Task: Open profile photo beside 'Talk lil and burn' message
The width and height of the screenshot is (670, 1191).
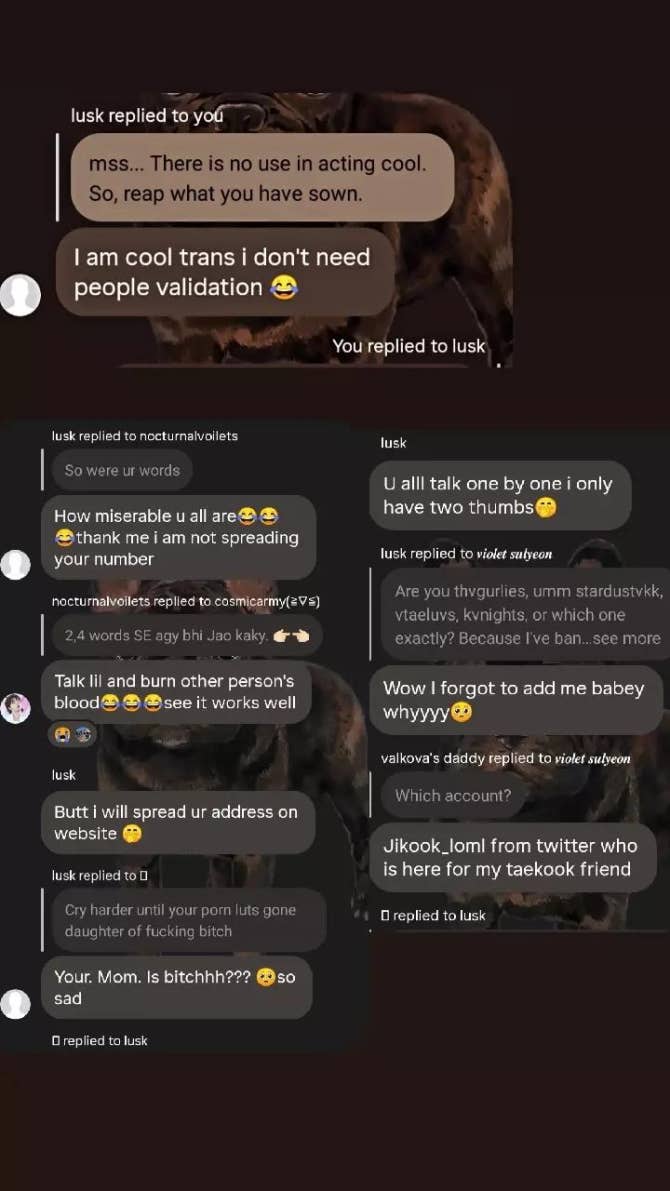Action: coord(15,708)
